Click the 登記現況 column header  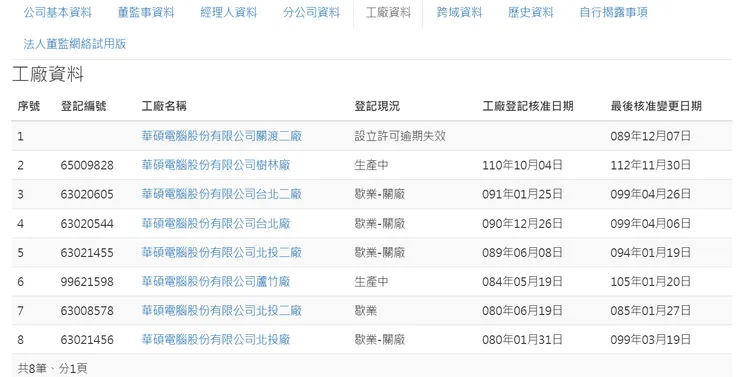click(377, 106)
